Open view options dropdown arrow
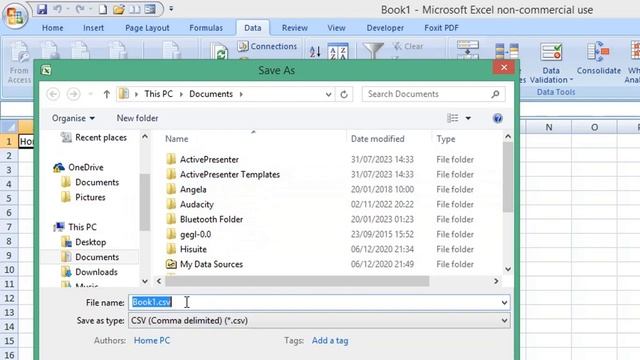Viewport: 640px width, 360px height. pyautogui.click(x=468, y=118)
